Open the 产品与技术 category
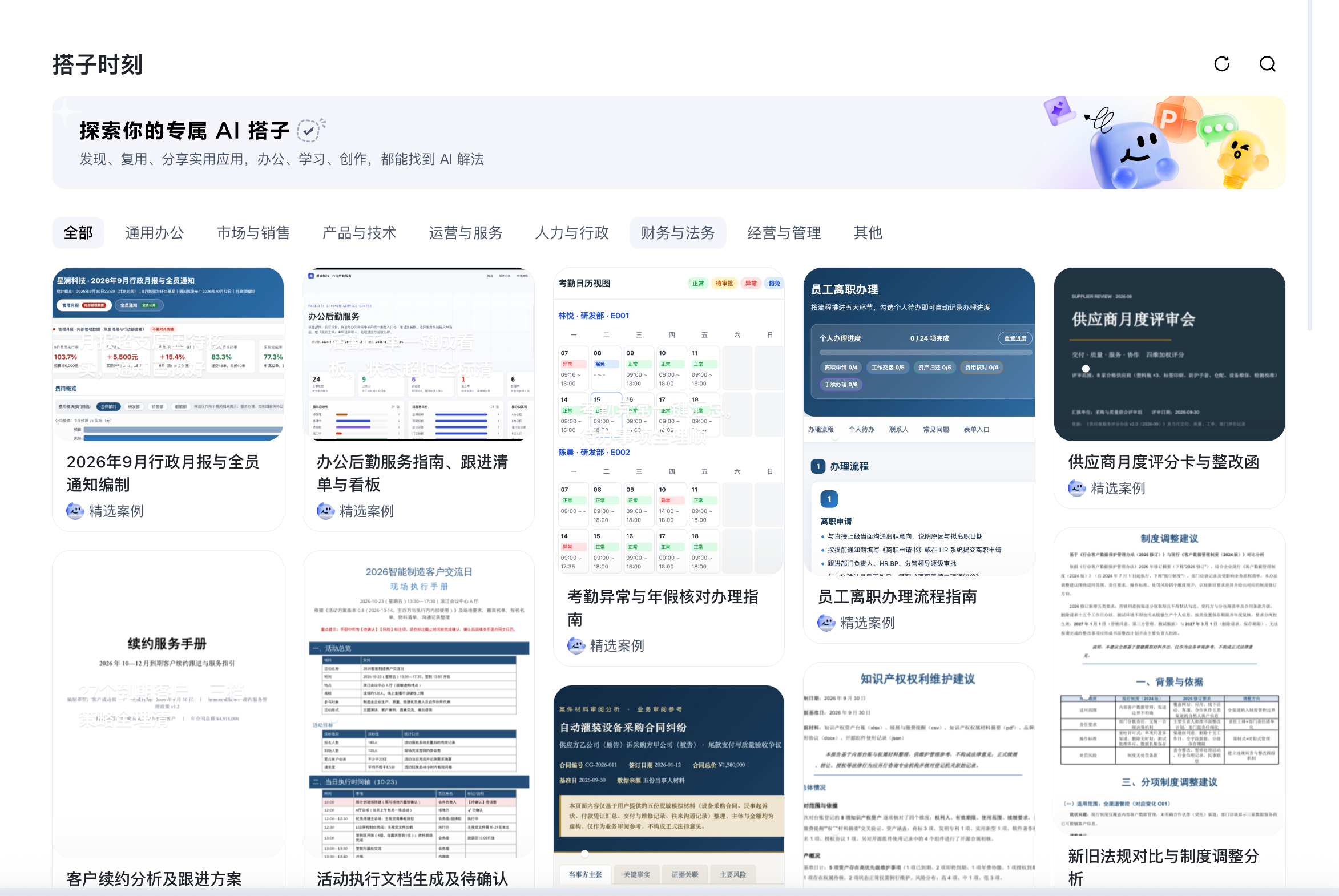Viewport: 1339px width, 896px height. coord(359,233)
